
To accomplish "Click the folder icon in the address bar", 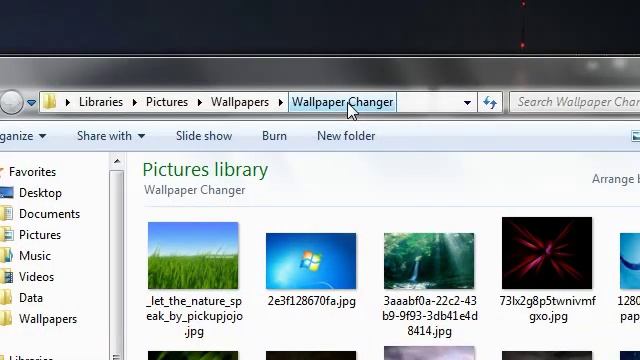I will point(49,102).
